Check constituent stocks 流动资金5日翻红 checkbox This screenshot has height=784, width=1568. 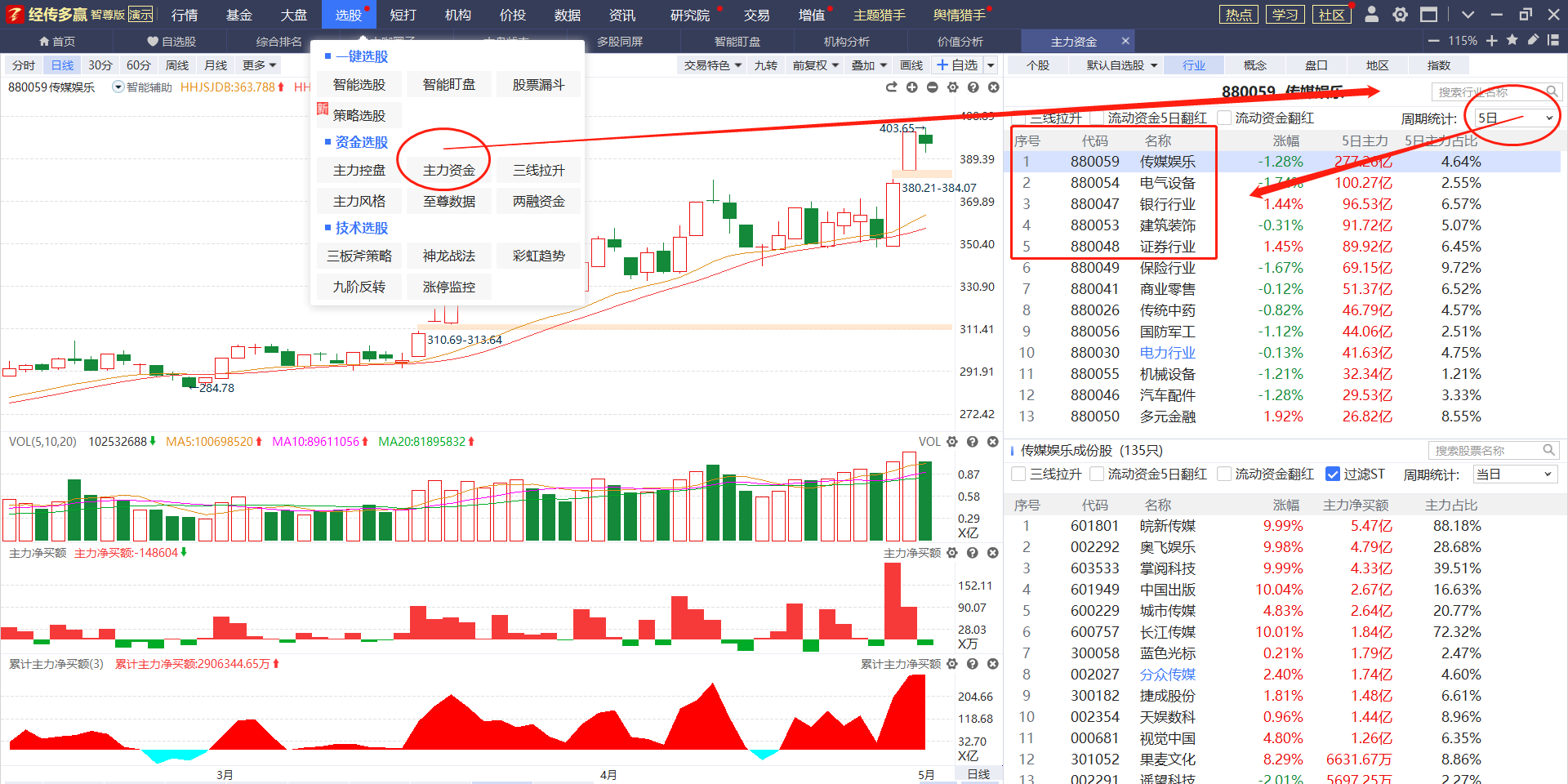point(1097,474)
